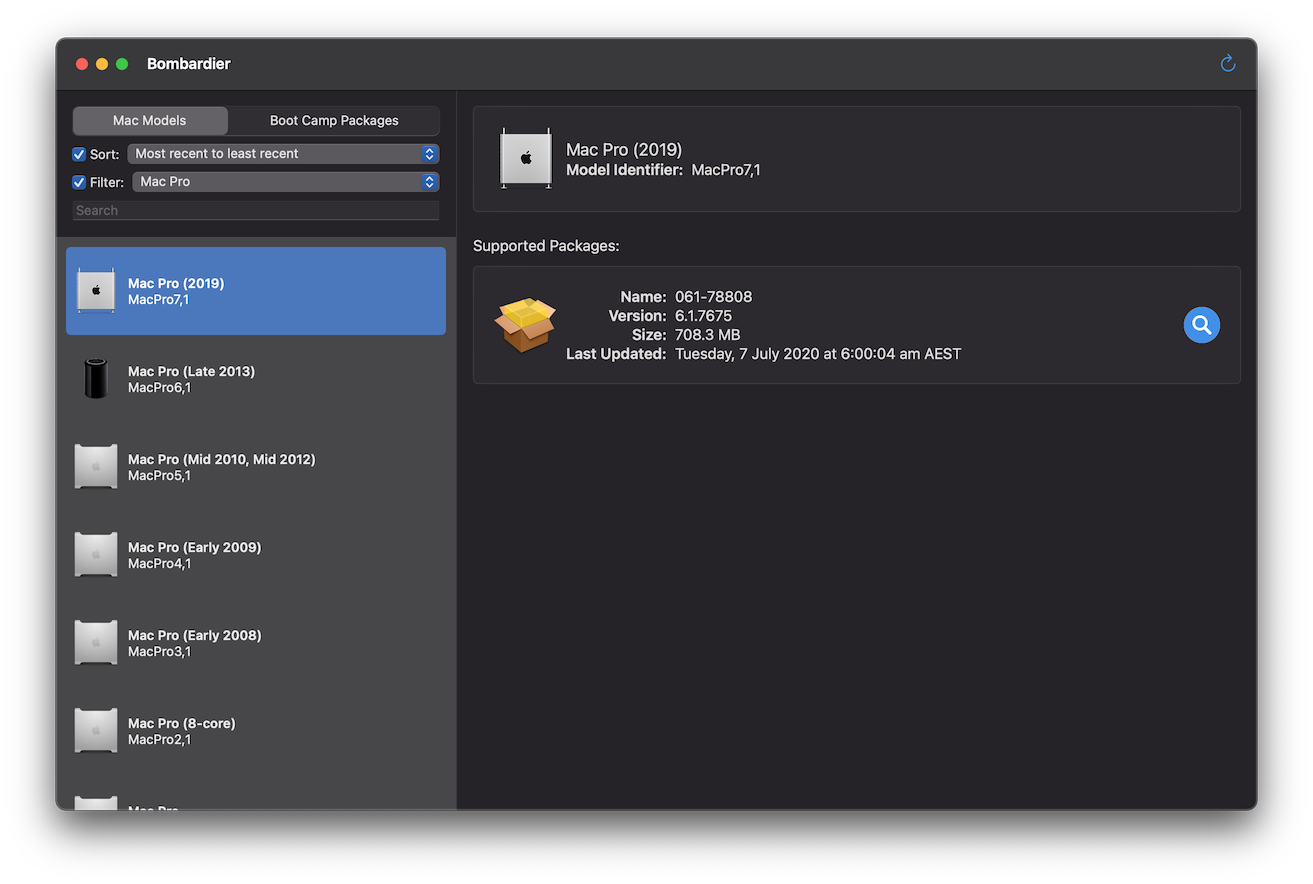Click the version value 6.1.7675
This screenshot has width=1313, height=884.
pyautogui.click(x=703, y=316)
